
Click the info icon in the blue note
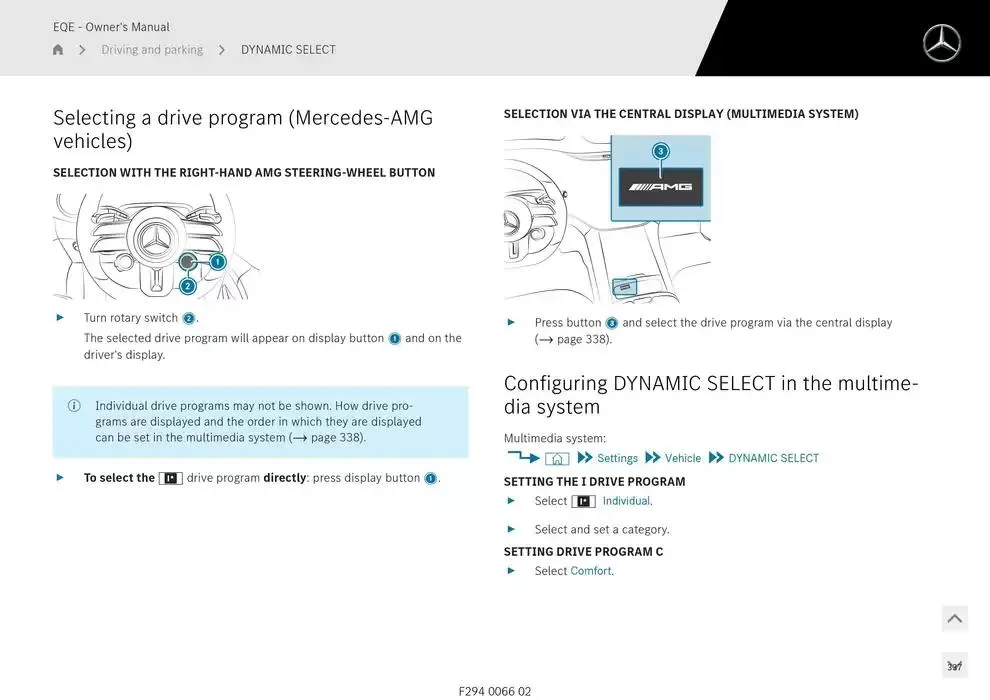tap(74, 406)
